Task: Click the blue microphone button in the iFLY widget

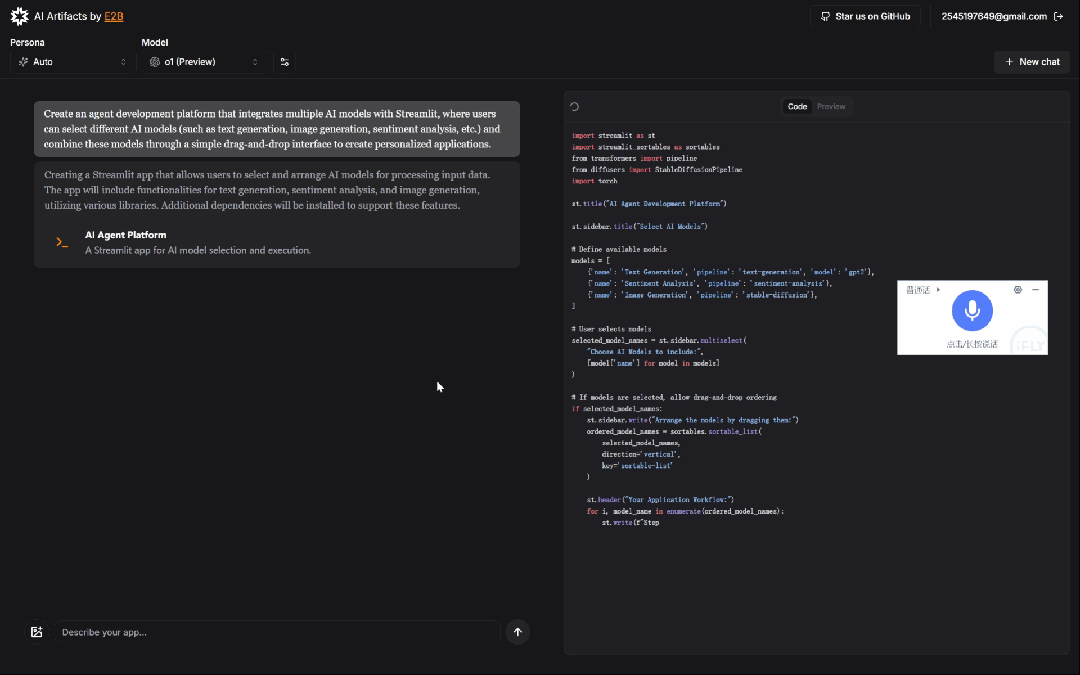Action: (x=972, y=310)
